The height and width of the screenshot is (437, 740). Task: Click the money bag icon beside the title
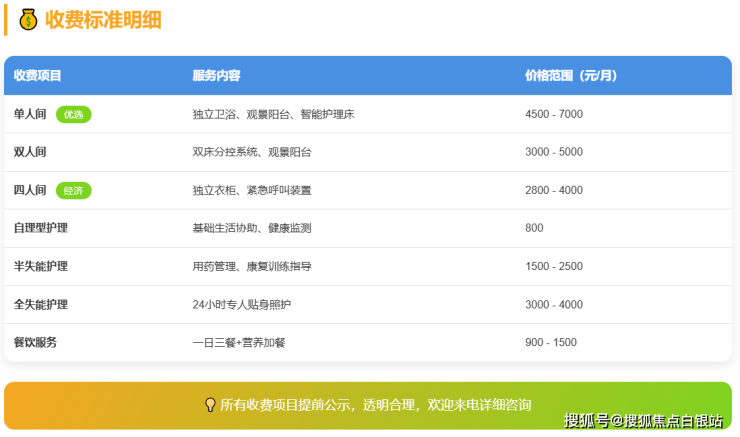tap(28, 19)
